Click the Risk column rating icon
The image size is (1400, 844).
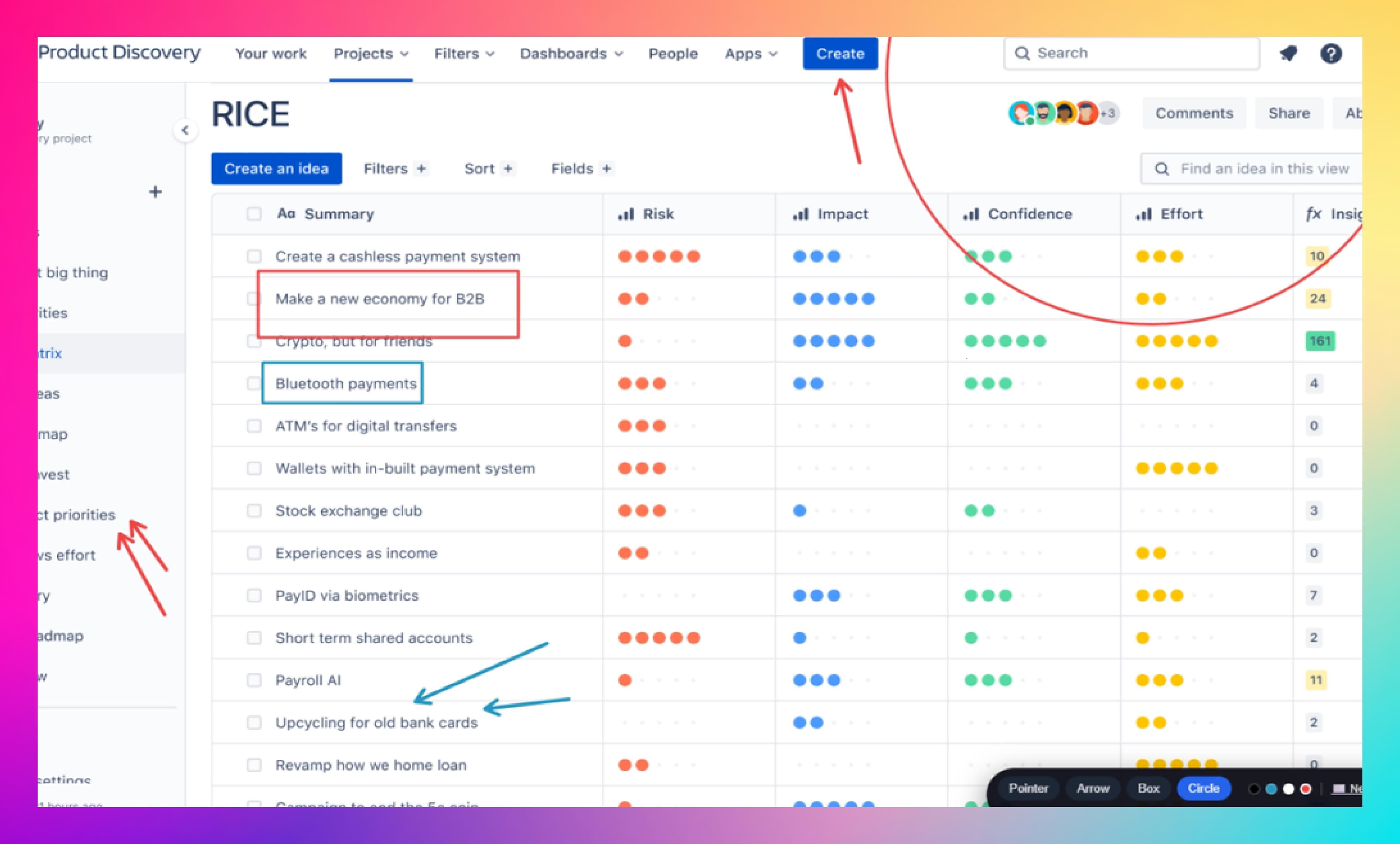pos(626,214)
